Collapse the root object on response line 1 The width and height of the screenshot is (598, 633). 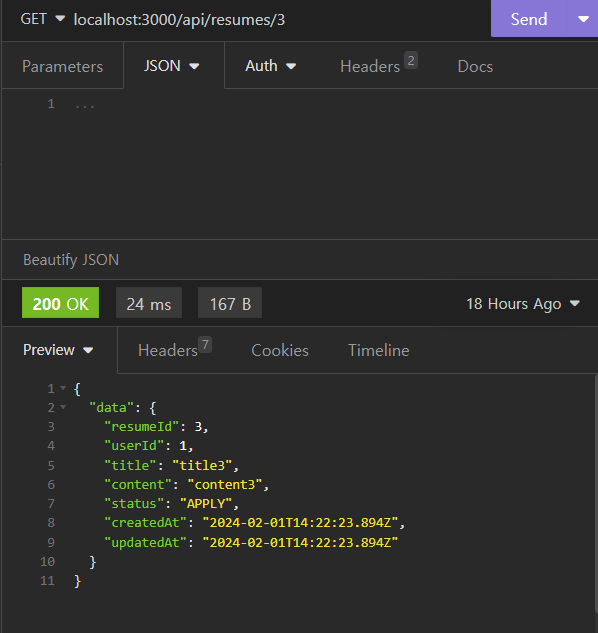63,388
